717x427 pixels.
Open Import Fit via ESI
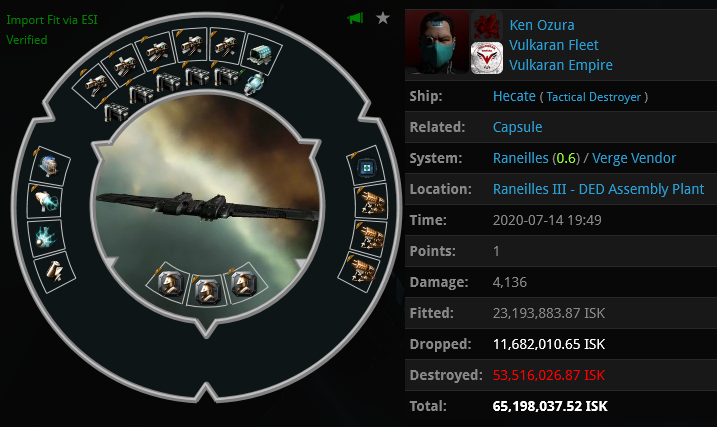coord(52,20)
